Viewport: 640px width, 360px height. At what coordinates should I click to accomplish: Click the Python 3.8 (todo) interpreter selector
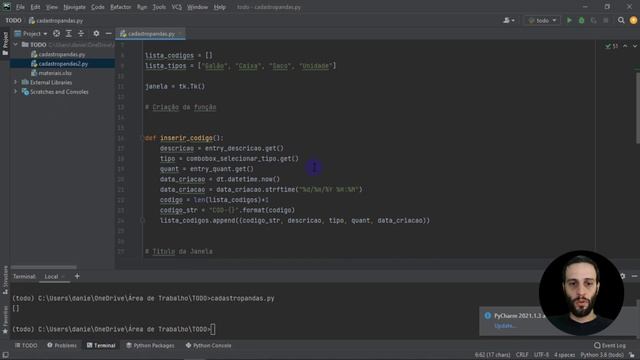(602, 355)
